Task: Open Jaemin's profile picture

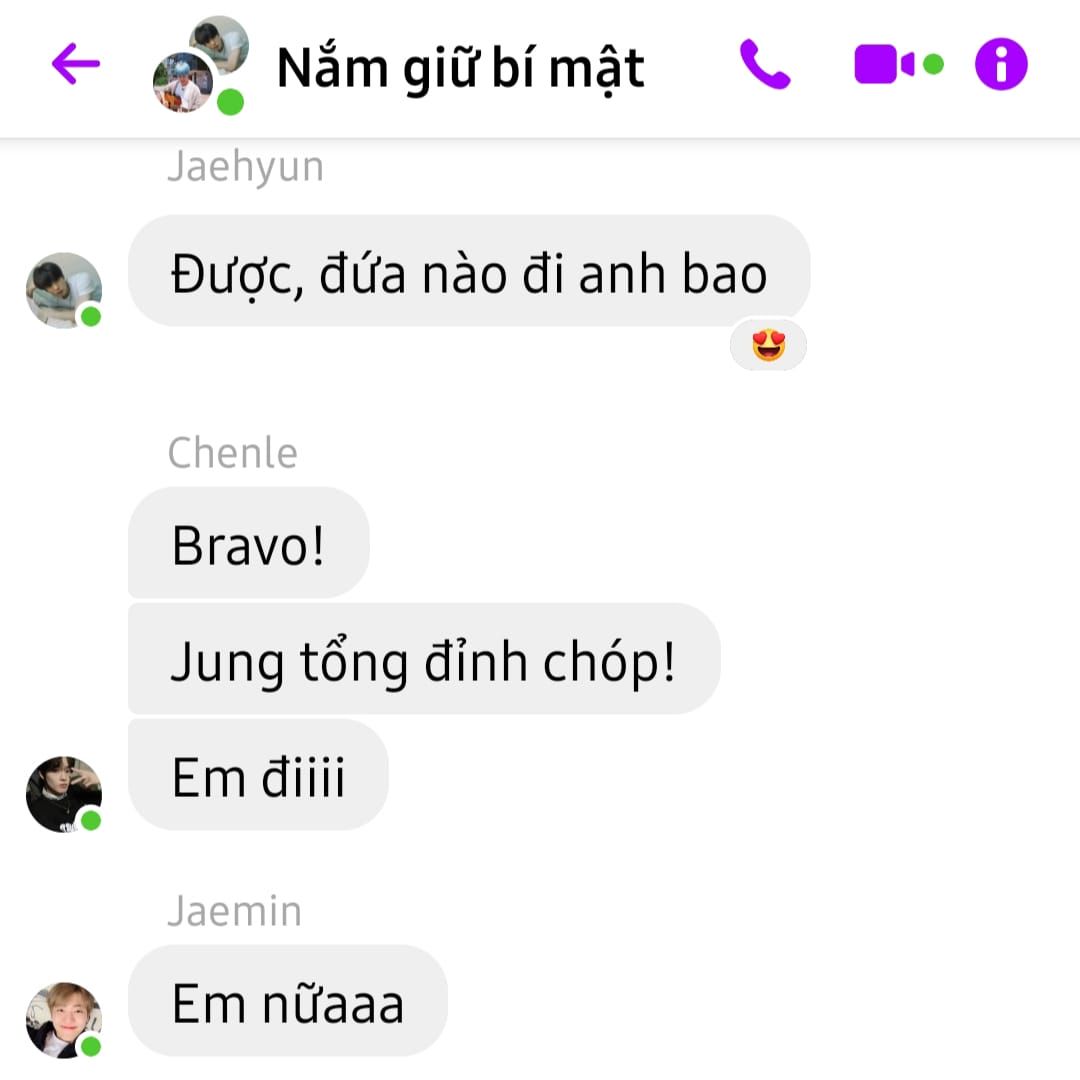Action: coord(64,1020)
